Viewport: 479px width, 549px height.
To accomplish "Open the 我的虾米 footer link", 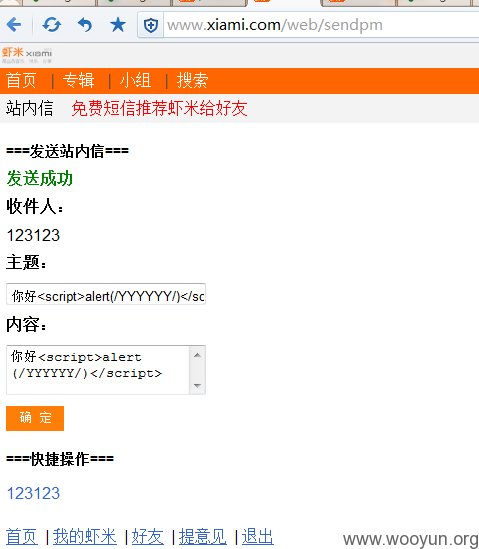I will 84,537.
